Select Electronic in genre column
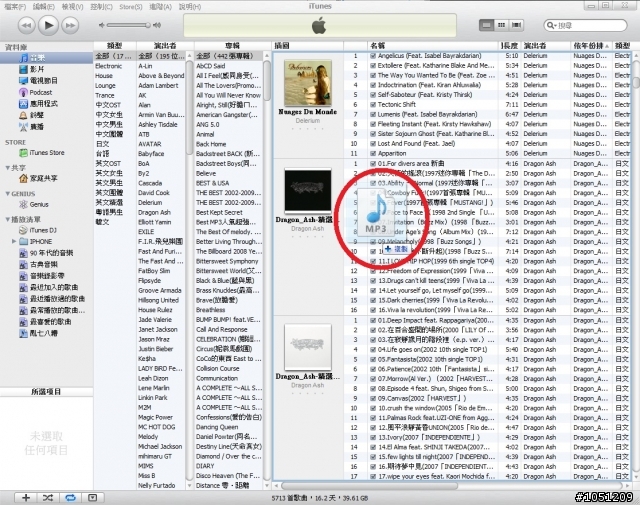Viewport: 640px width, 505px height. click(115, 66)
